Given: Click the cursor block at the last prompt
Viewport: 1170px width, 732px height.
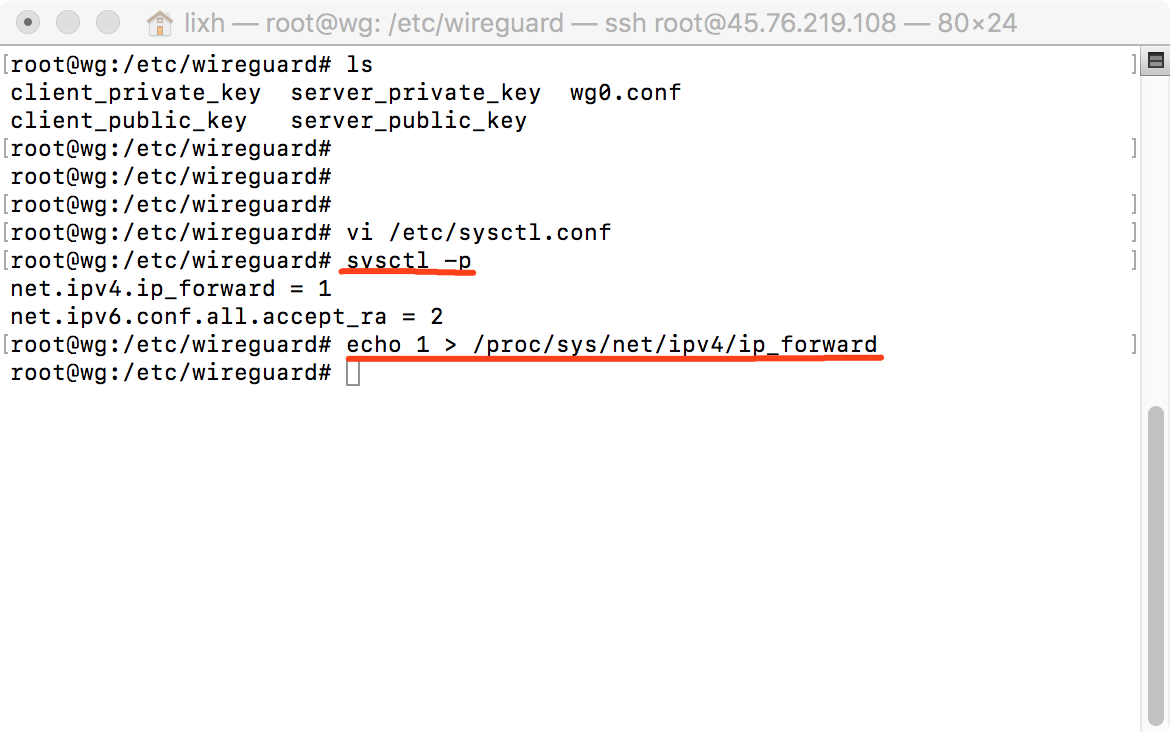Looking at the screenshot, I should [x=353, y=373].
